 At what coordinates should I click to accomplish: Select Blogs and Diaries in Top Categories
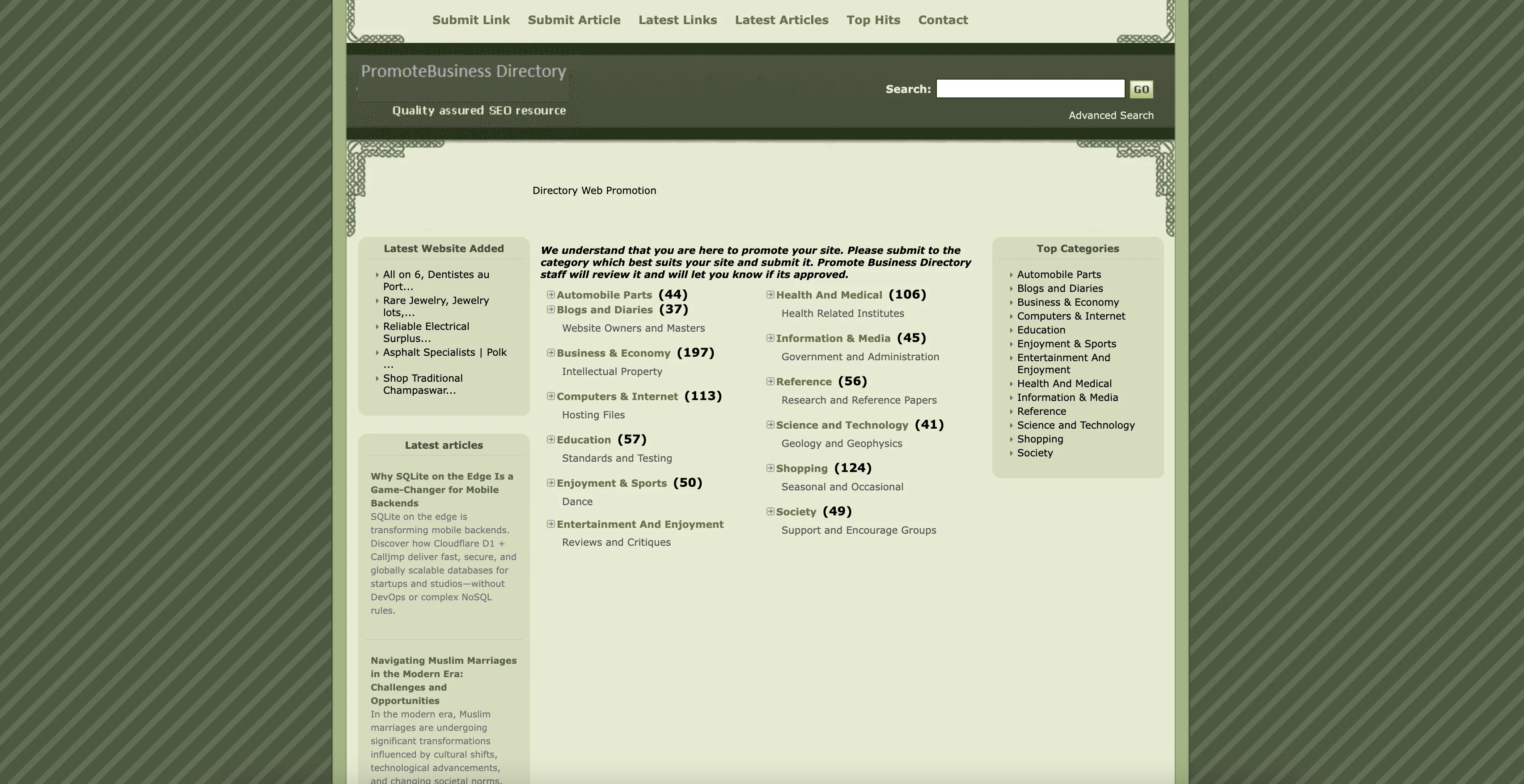(x=1059, y=289)
